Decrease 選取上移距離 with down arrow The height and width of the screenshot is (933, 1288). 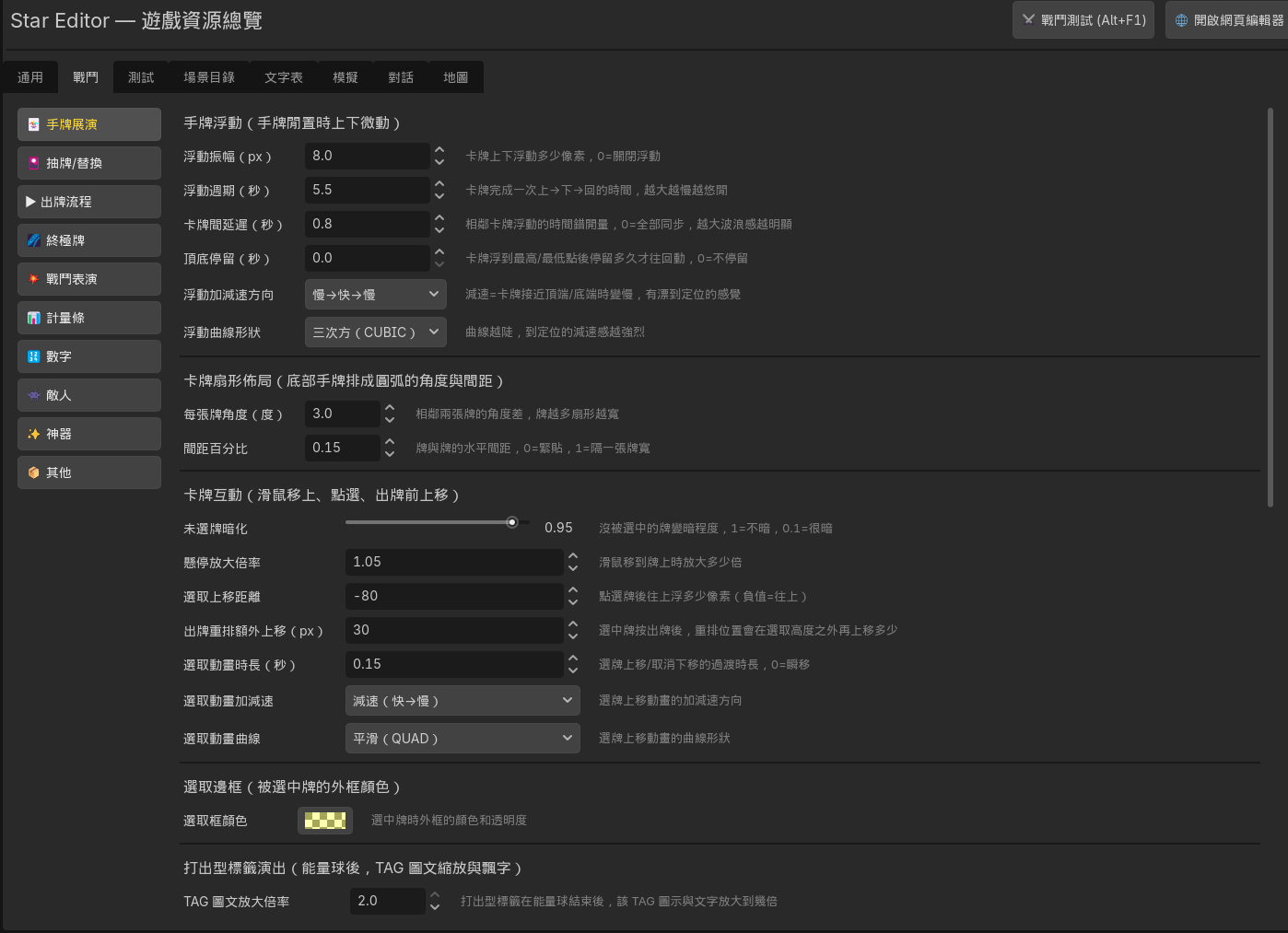point(573,602)
